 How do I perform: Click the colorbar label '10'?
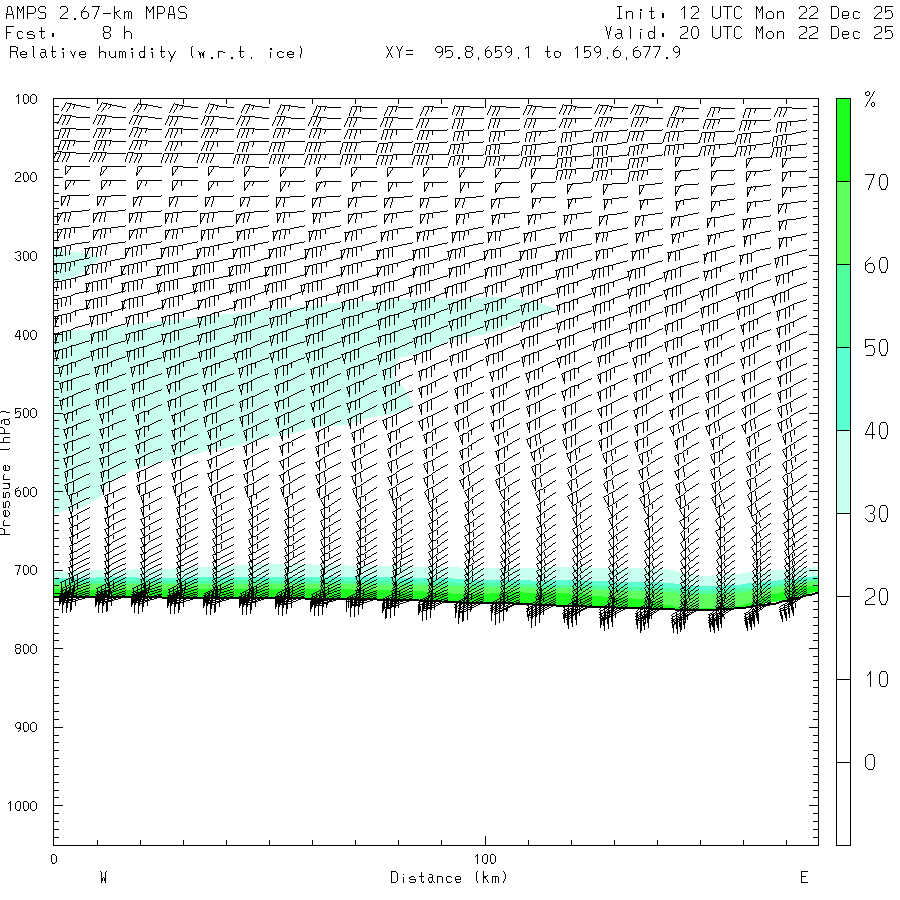coord(876,680)
